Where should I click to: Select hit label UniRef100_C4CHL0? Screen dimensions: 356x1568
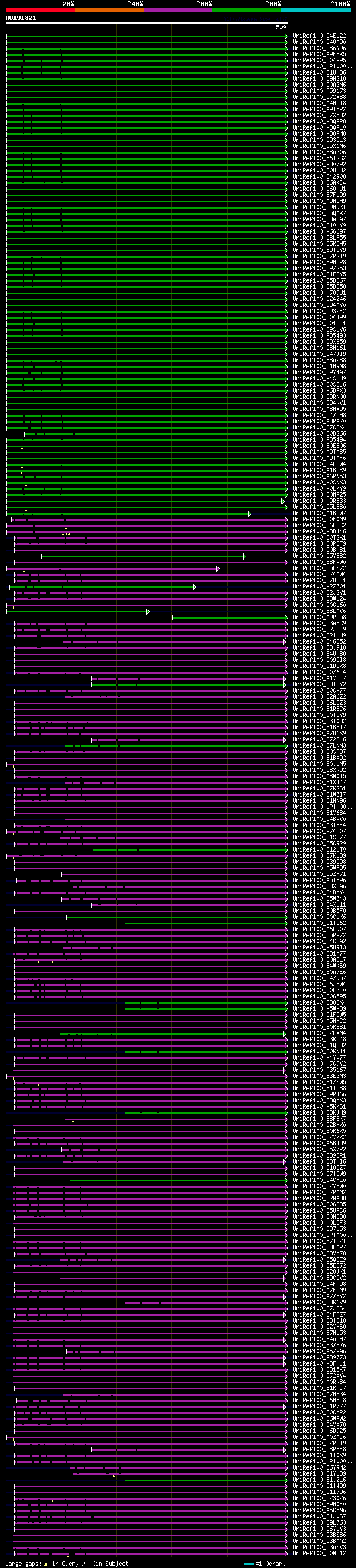point(319,1180)
